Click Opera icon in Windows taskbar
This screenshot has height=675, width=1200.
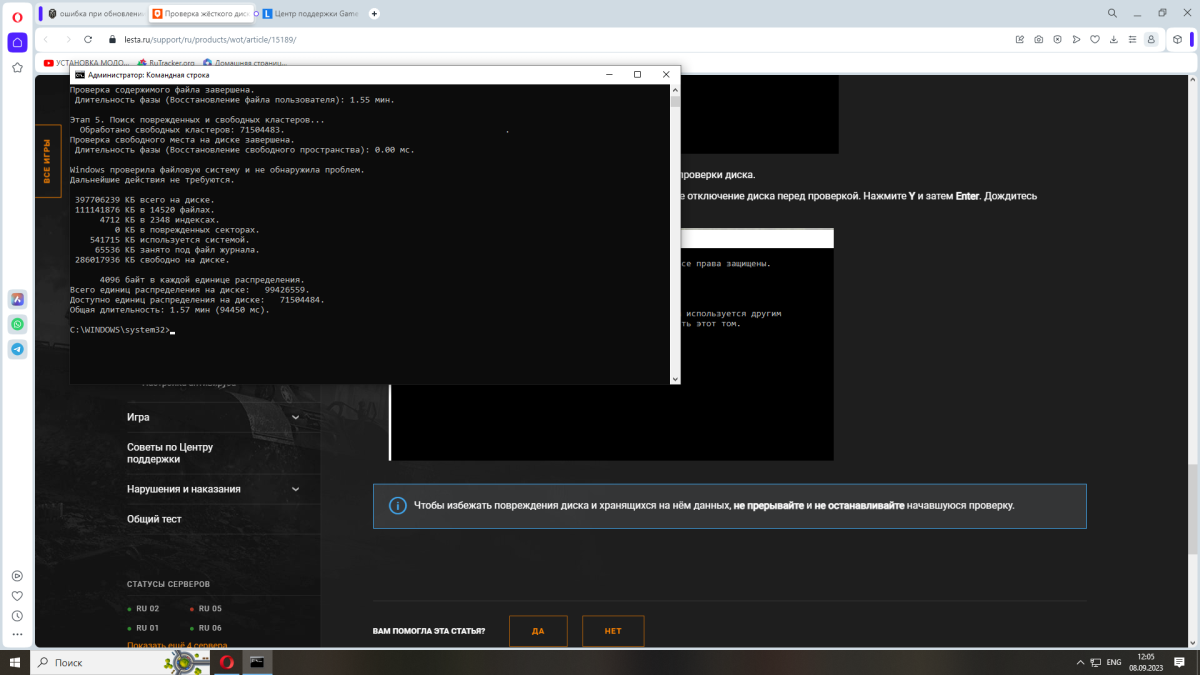pyautogui.click(x=228, y=662)
